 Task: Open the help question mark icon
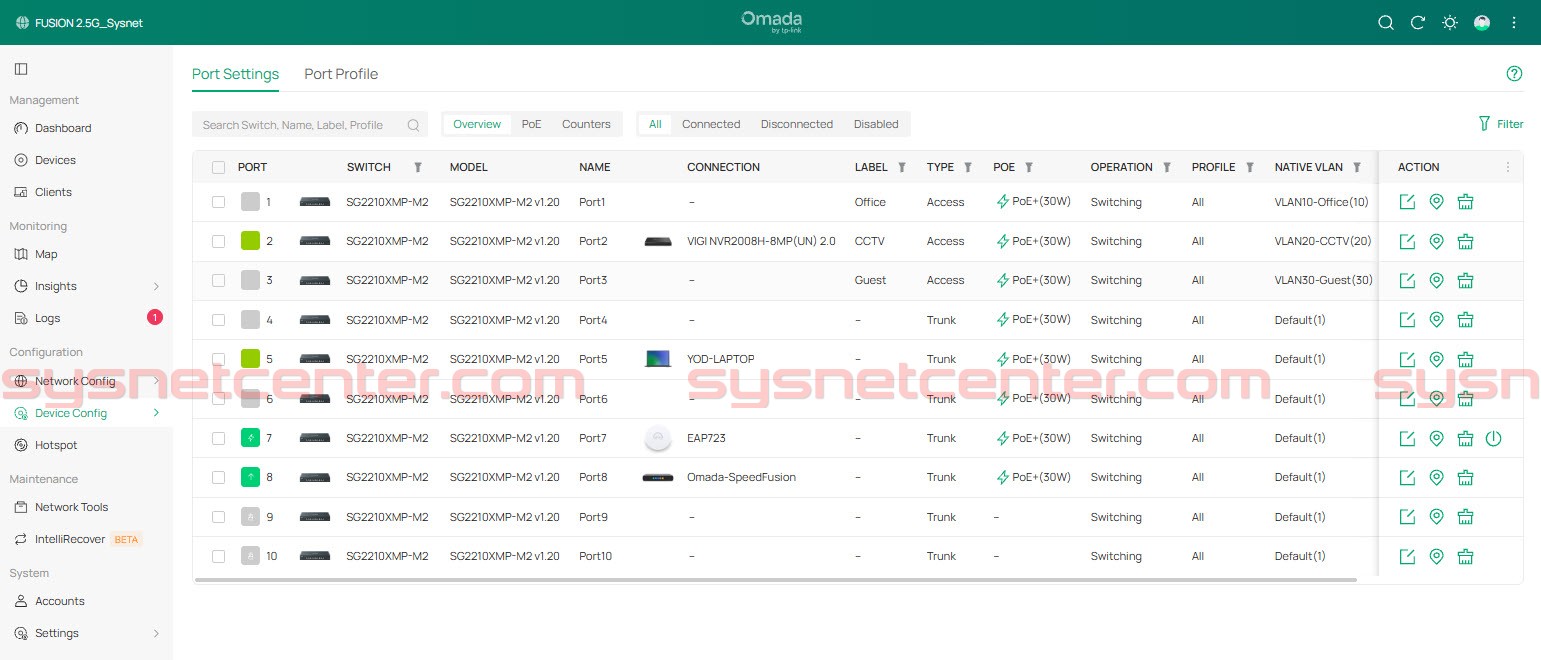pyautogui.click(x=1514, y=74)
